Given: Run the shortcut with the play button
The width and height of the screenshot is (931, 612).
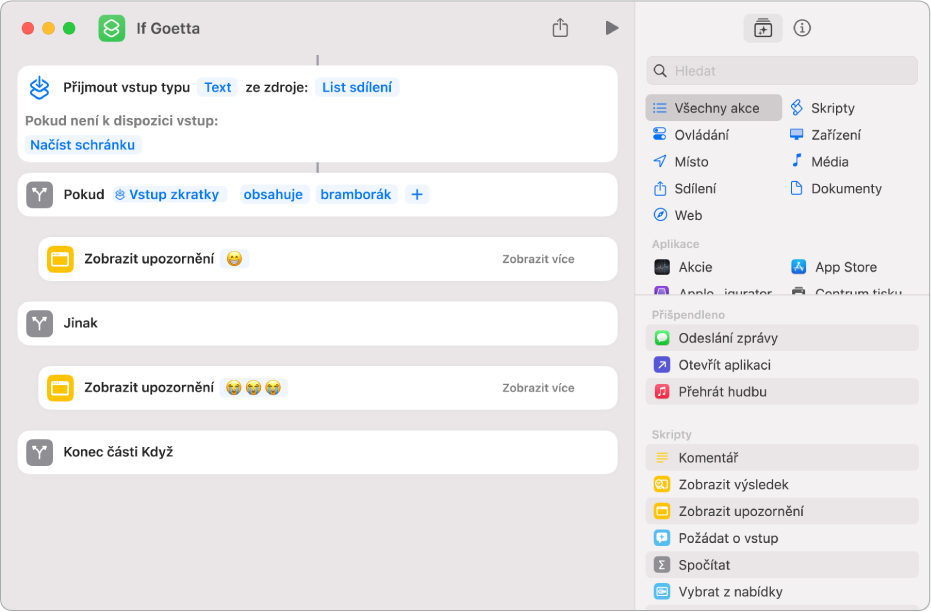Looking at the screenshot, I should click(x=612, y=28).
